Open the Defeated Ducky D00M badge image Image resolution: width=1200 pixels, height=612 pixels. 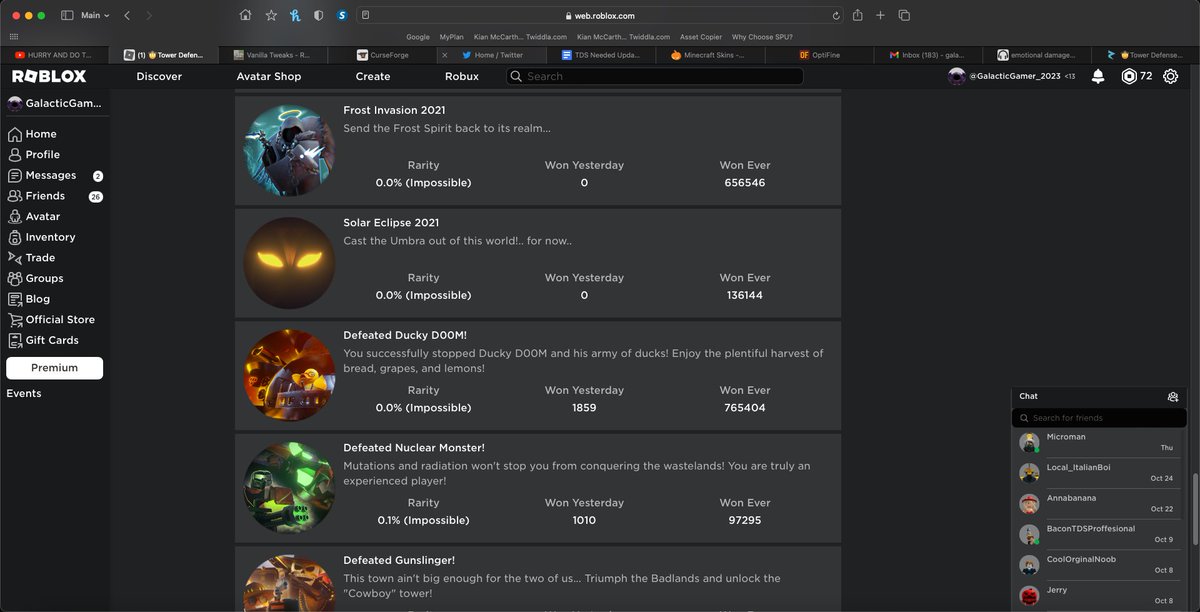pos(289,375)
